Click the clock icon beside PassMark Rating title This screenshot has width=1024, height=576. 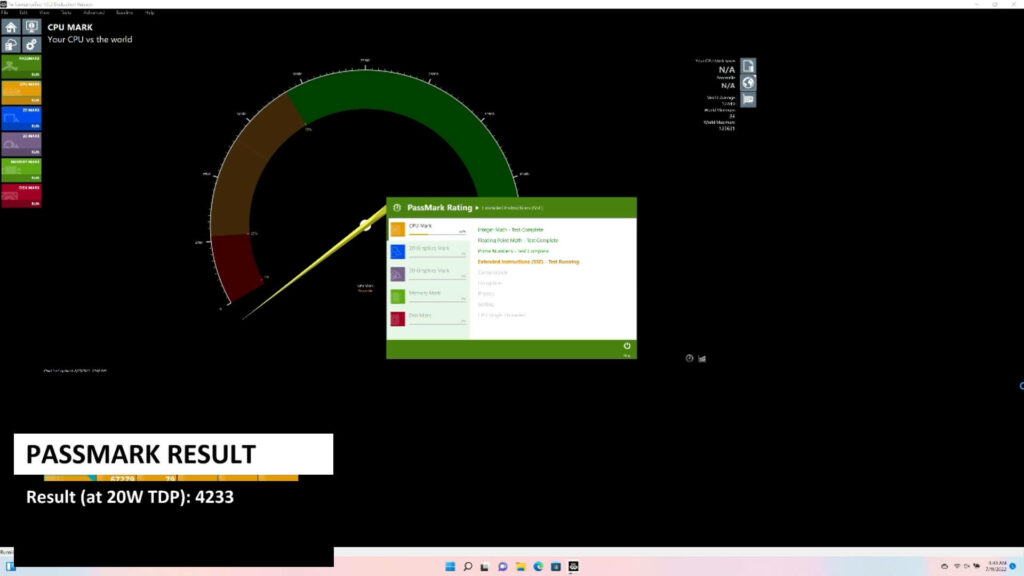tap(397, 208)
